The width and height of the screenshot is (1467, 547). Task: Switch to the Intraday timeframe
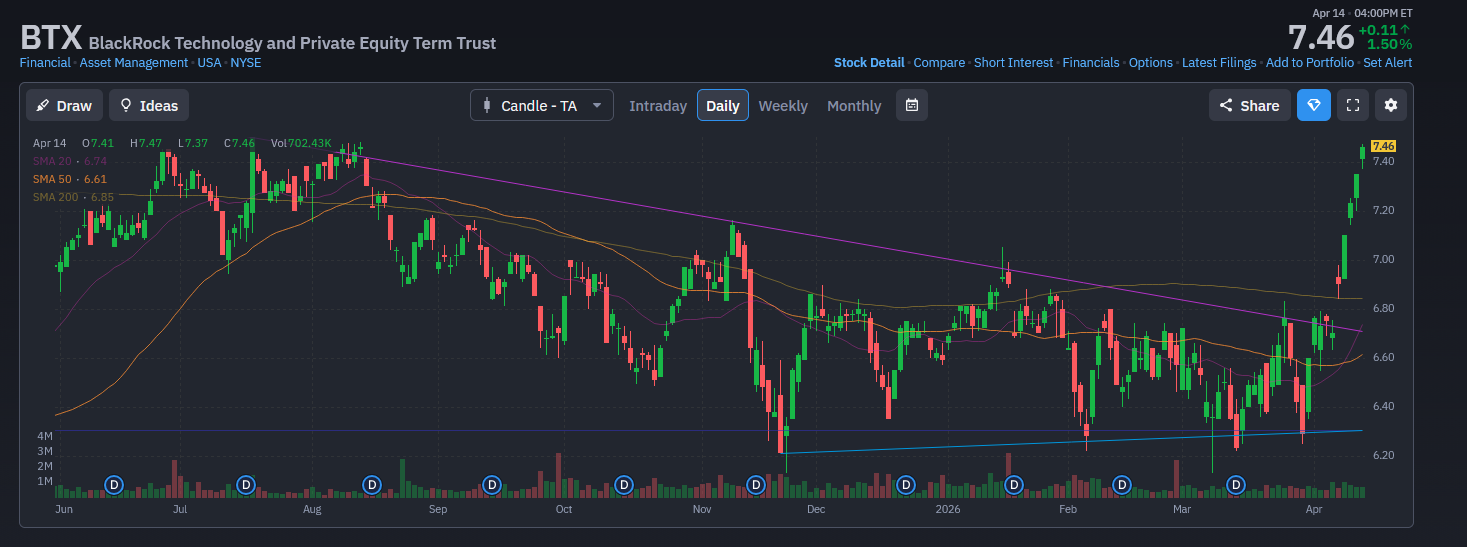(x=658, y=106)
